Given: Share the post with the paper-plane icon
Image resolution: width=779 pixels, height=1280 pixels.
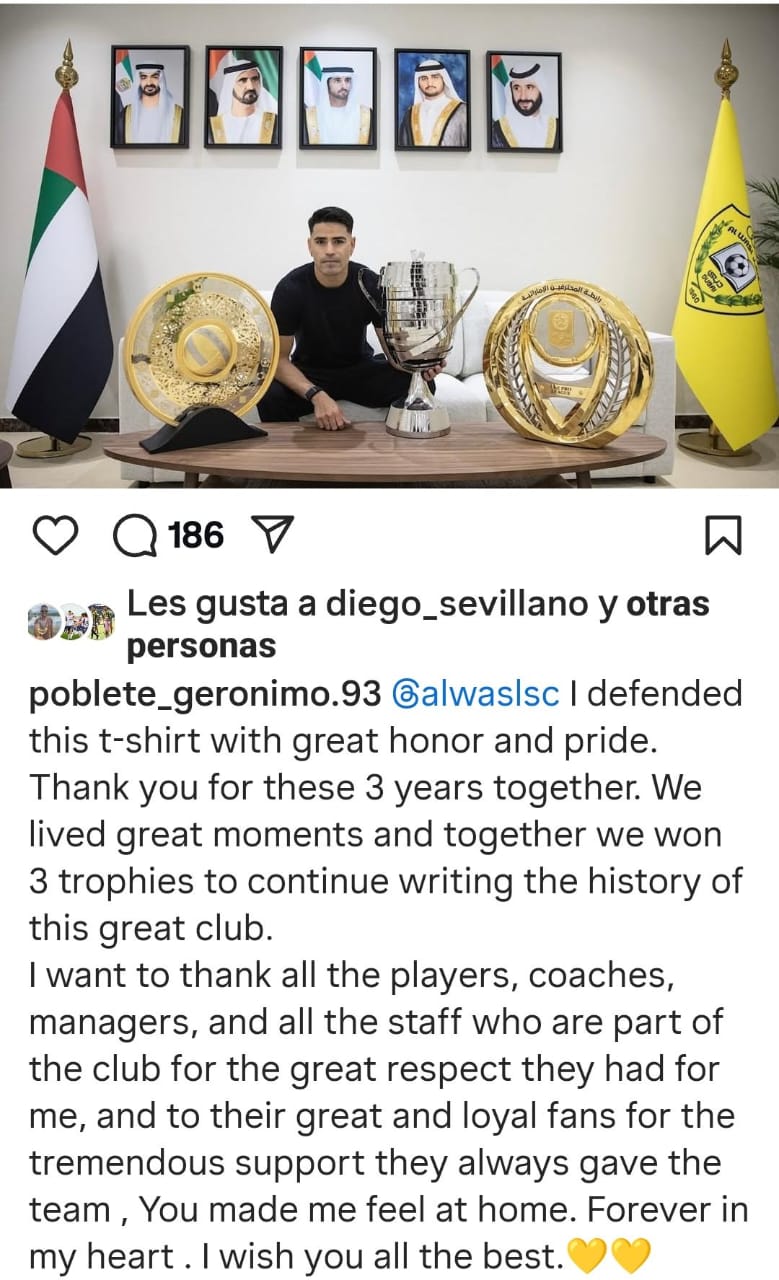Looking at the screenshot, I should [x=267, y=536].
